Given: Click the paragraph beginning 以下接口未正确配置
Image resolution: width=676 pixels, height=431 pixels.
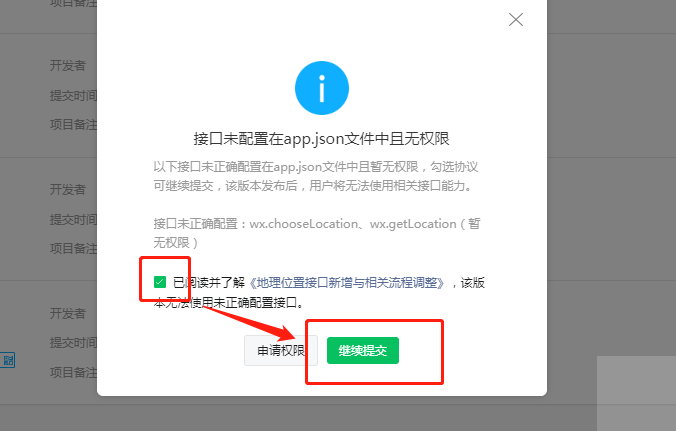Looking at the screenshot, I should (316, 176).
